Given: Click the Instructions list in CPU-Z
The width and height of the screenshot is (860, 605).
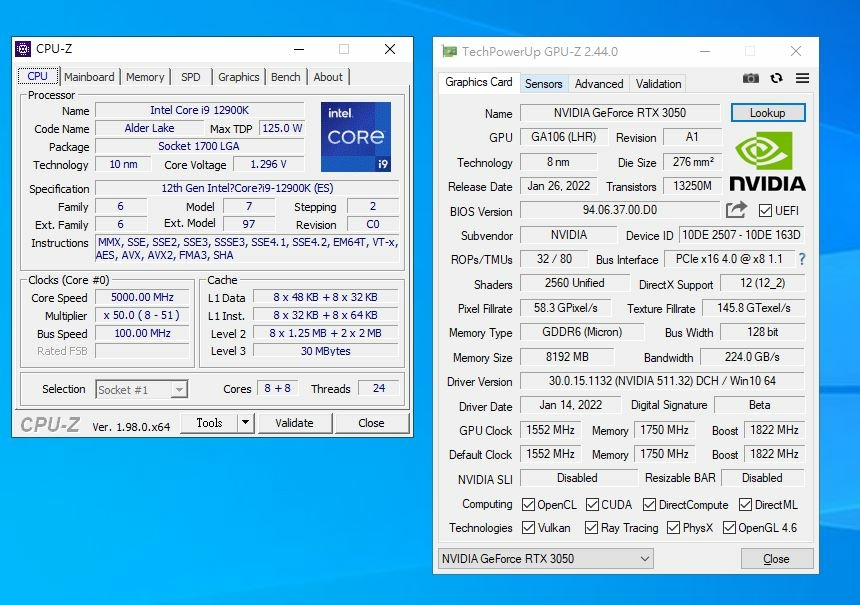Looking at the screenshot, I should [247, 248].
